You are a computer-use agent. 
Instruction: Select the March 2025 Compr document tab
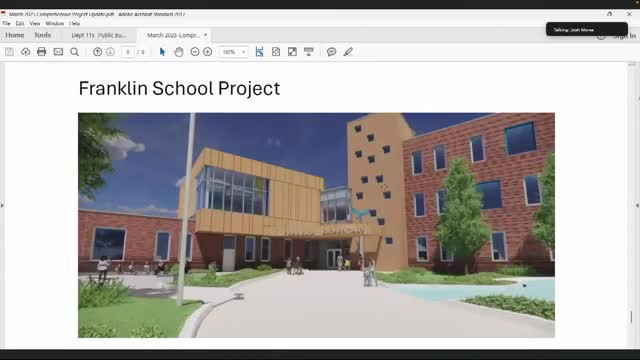pos(173,36)
